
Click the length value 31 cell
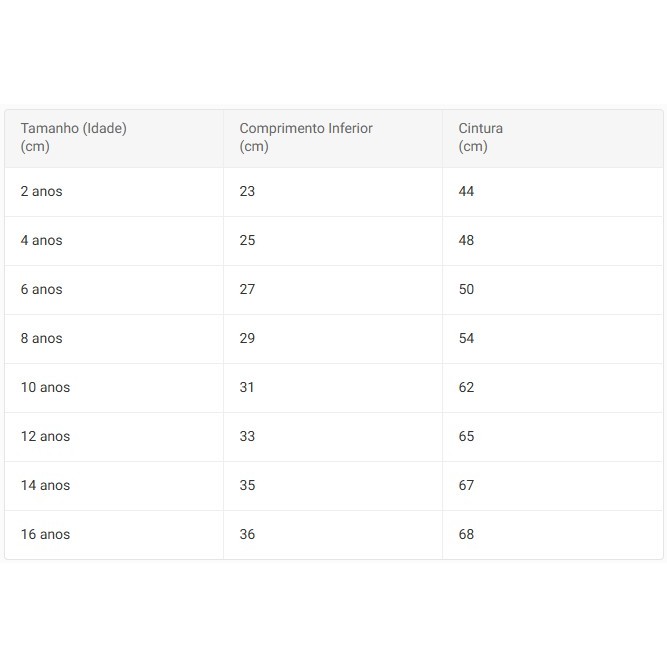click(x=247, y=387)
